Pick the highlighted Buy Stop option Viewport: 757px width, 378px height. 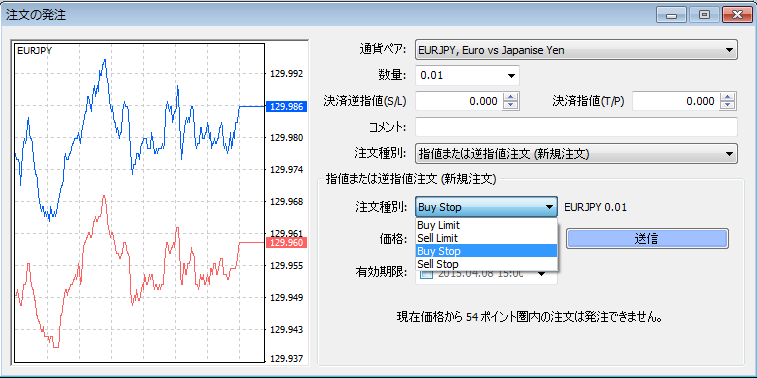pos(486,251)
